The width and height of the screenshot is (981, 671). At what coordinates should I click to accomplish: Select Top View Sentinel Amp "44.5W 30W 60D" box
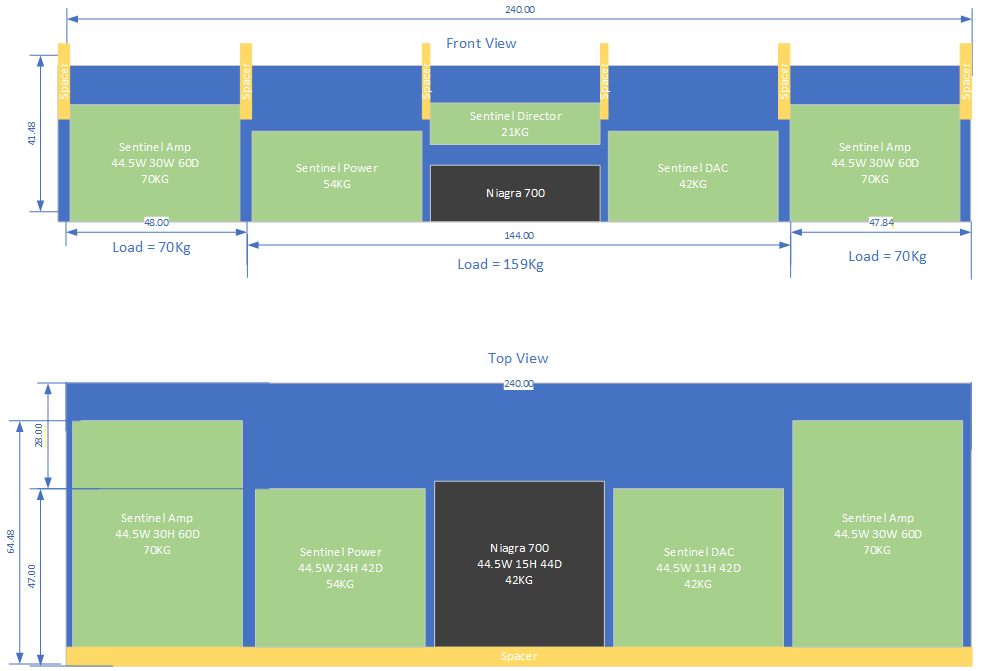[x=877, y=533]
